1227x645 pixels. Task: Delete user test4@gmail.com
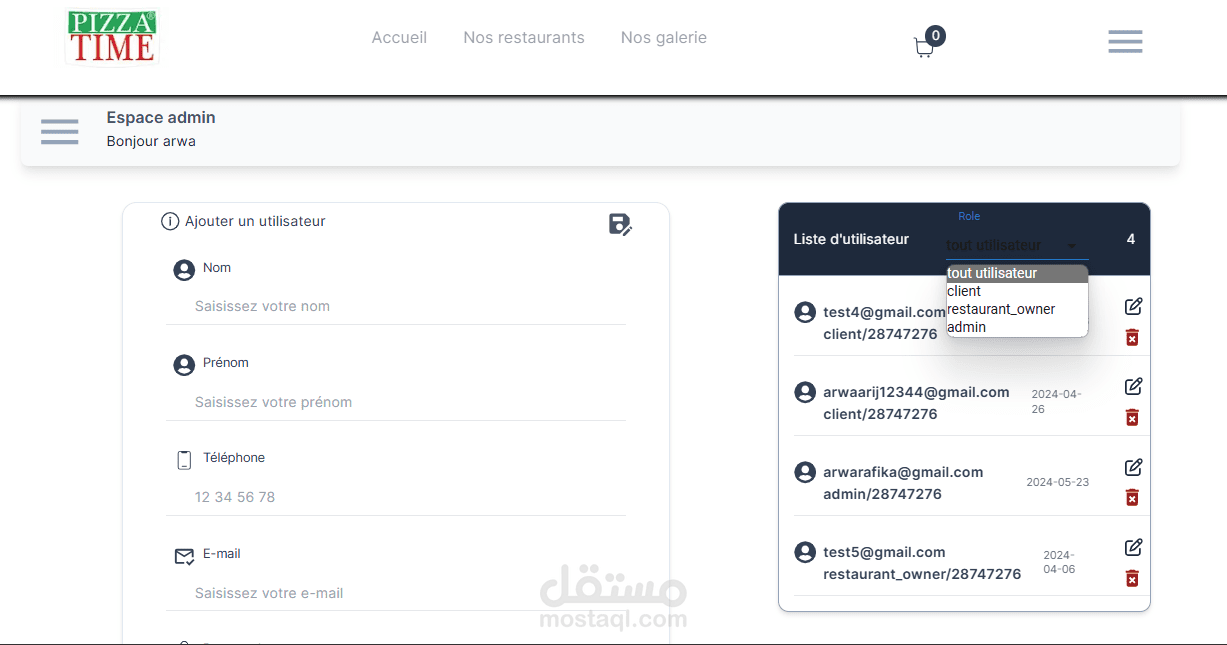click(1132, 337)
